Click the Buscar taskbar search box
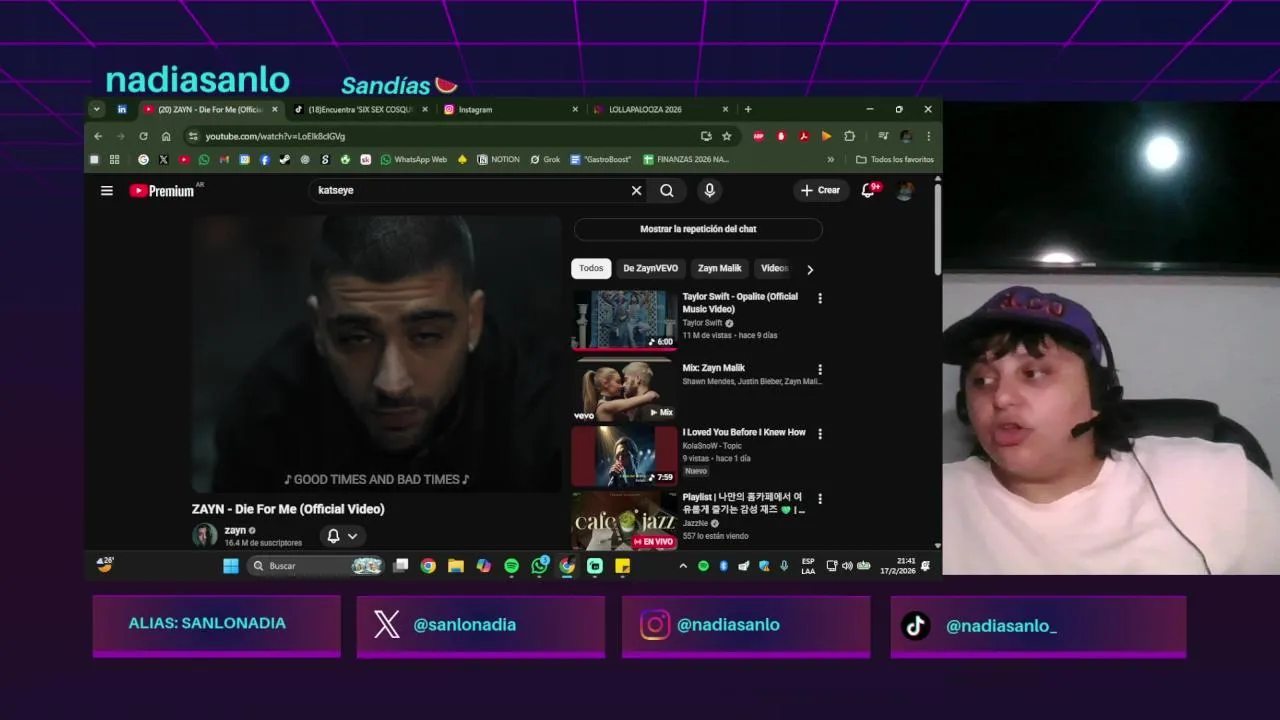Image resolution: width=1280 pixels, height=720 pixels. (316, 566)
